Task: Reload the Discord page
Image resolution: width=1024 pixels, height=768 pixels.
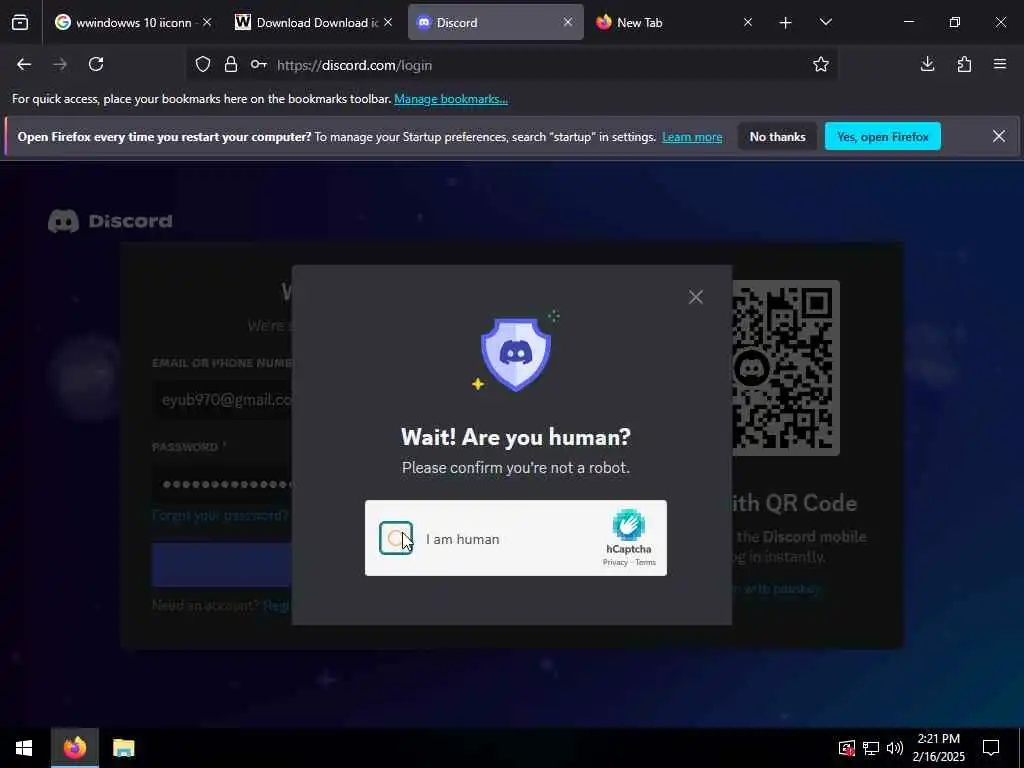Action: (x=96, y=64)
